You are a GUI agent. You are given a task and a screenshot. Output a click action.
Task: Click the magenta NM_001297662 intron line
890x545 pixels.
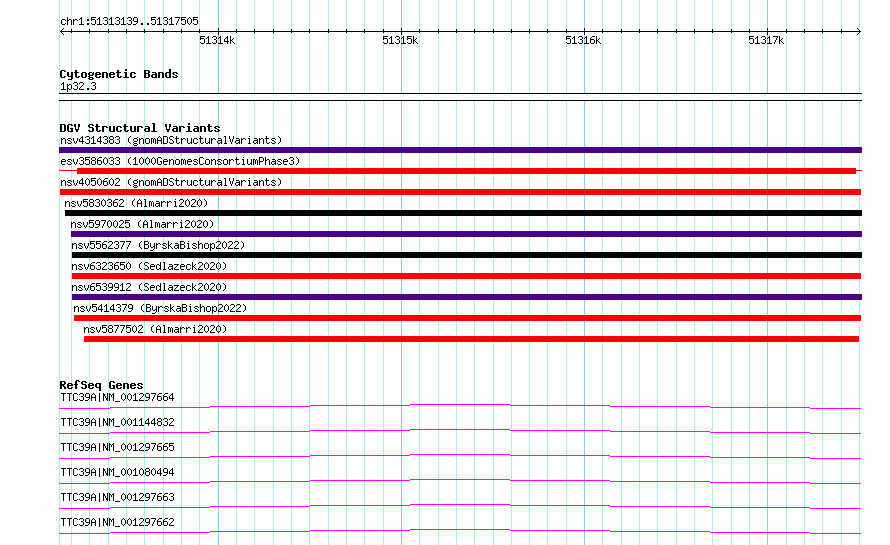tap(460, 531)
